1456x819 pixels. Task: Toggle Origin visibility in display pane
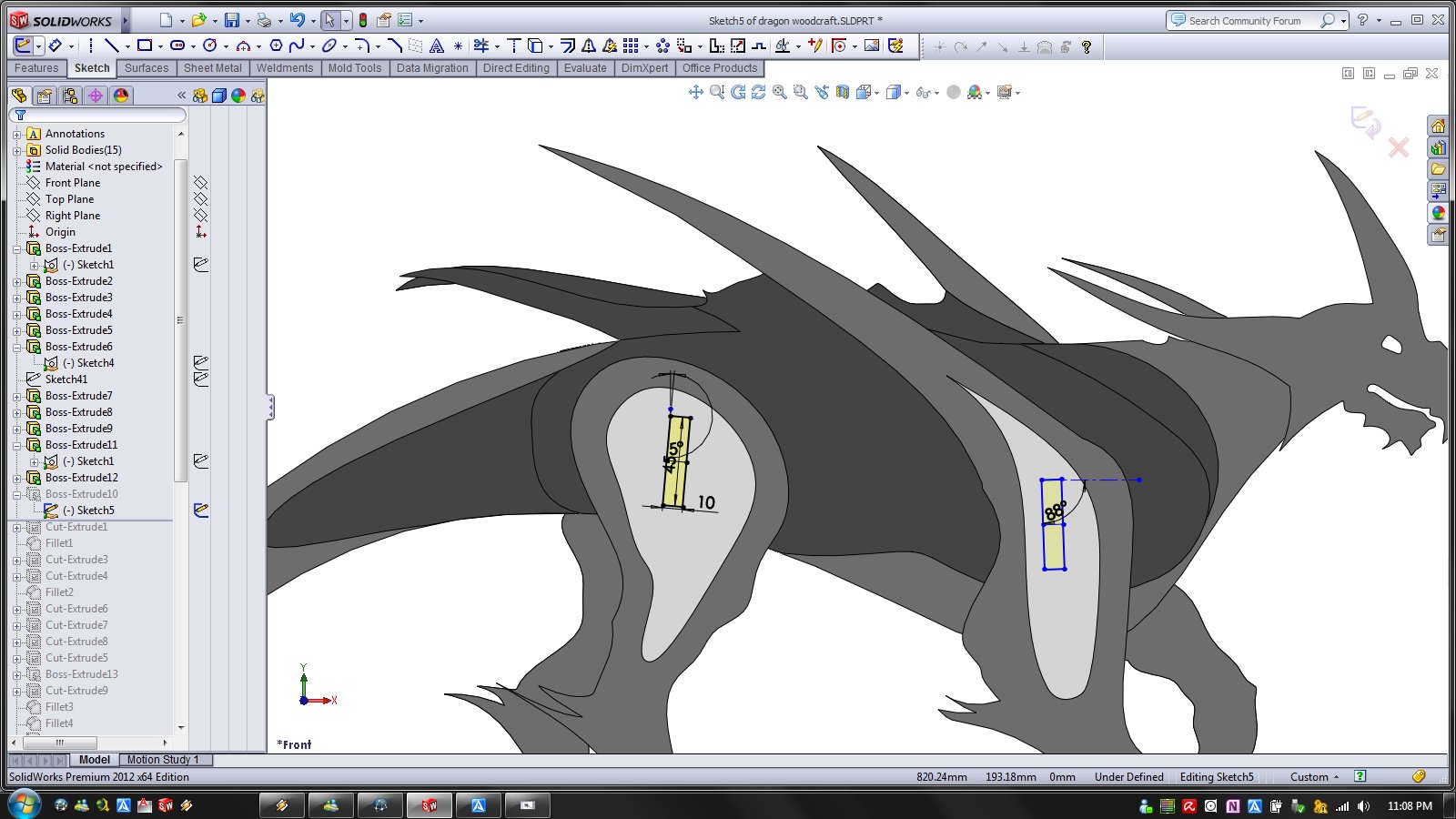201,232
